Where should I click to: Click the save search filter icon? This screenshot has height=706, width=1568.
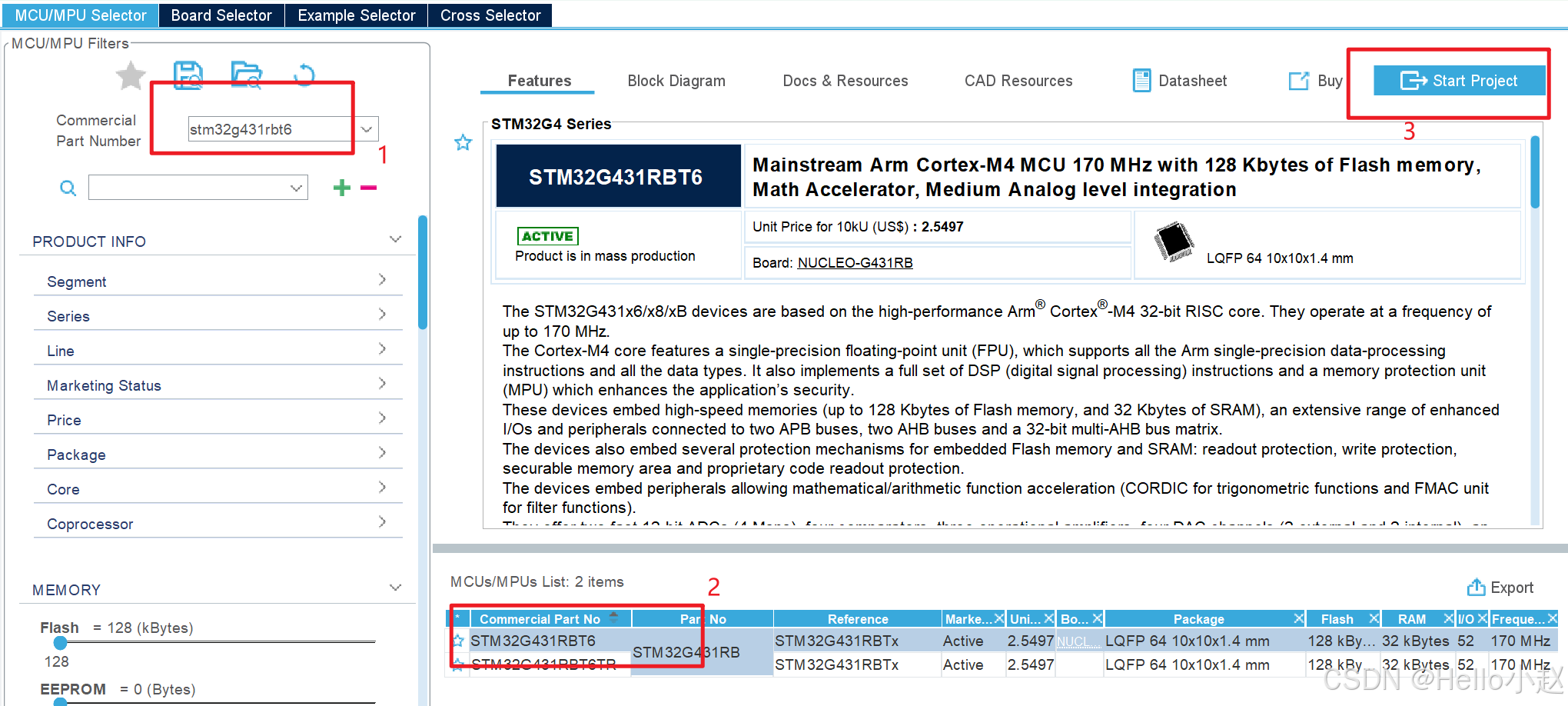[x=188, y=75]
